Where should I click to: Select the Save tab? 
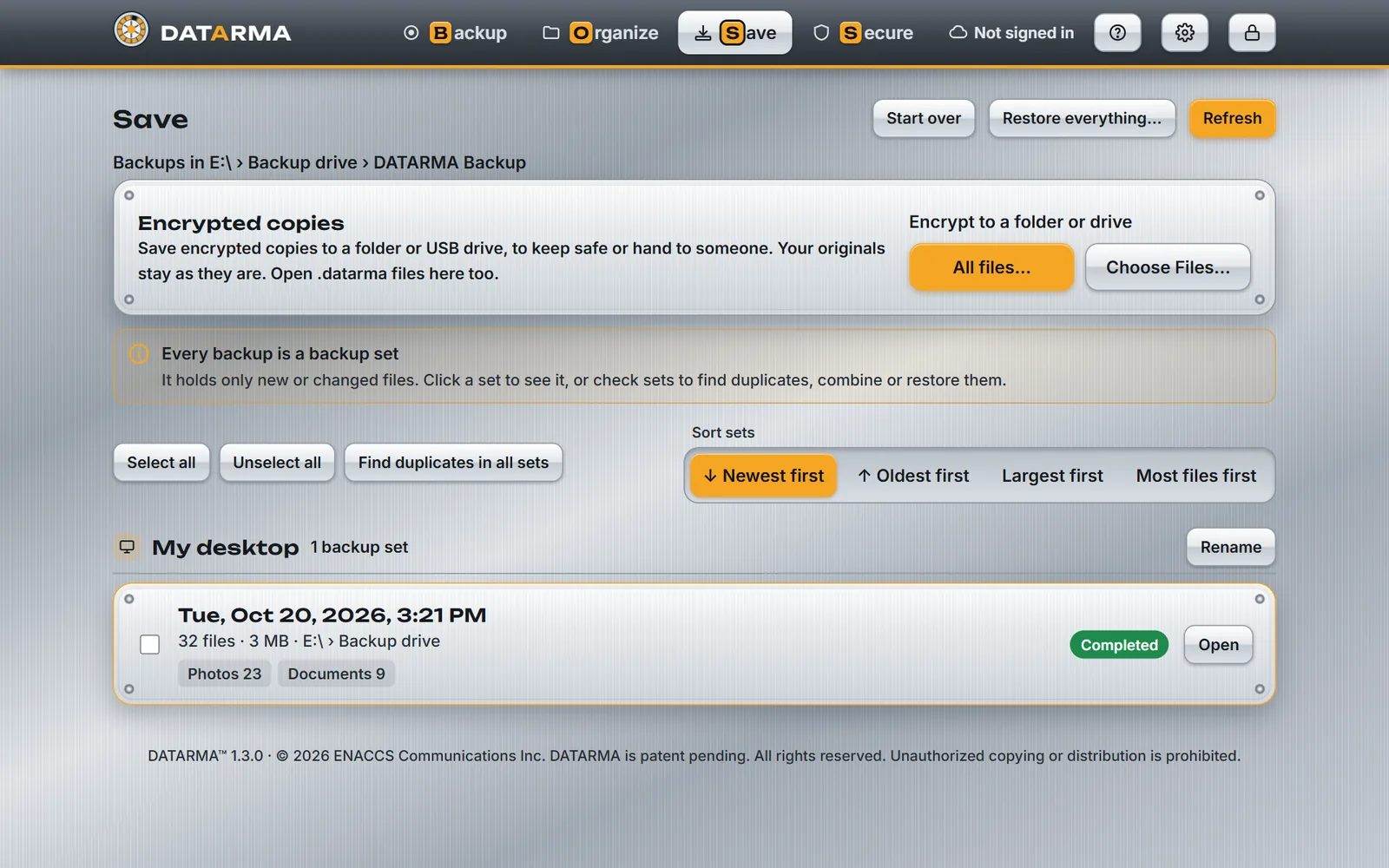pyautogui.click(x=734, y=33)
